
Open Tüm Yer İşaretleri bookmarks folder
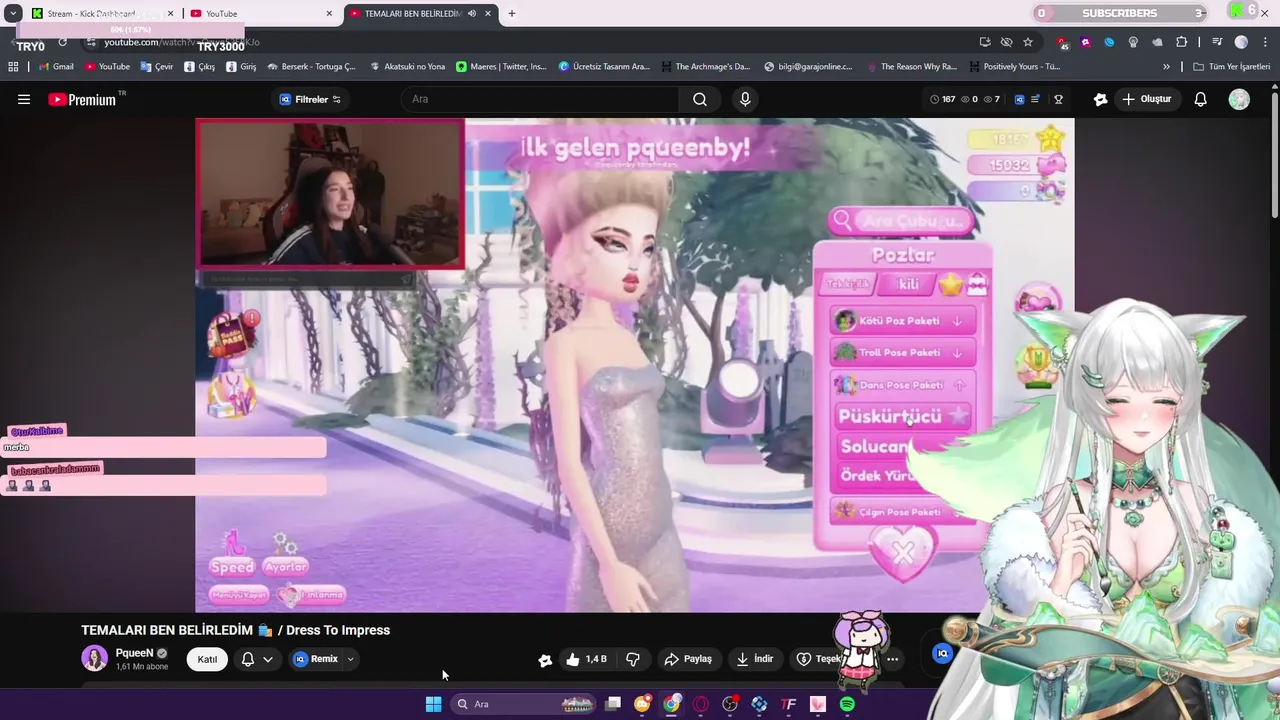click(x=1232, y=67)
